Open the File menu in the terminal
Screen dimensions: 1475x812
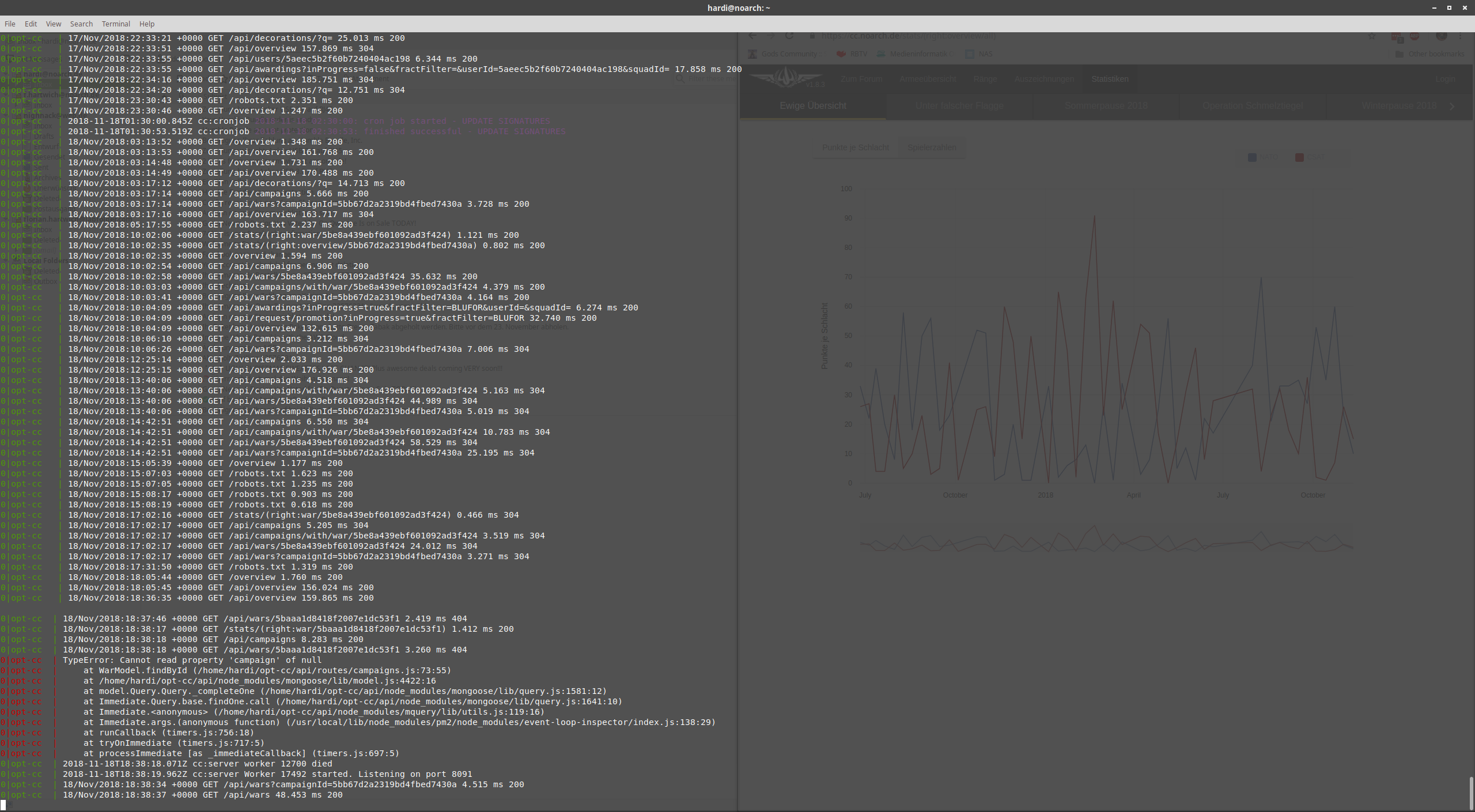point(10,24)
